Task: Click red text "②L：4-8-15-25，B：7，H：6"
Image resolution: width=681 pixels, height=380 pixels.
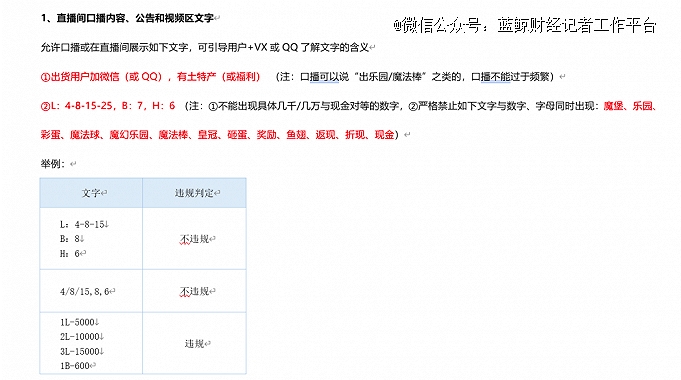Action: coord(108,106)
